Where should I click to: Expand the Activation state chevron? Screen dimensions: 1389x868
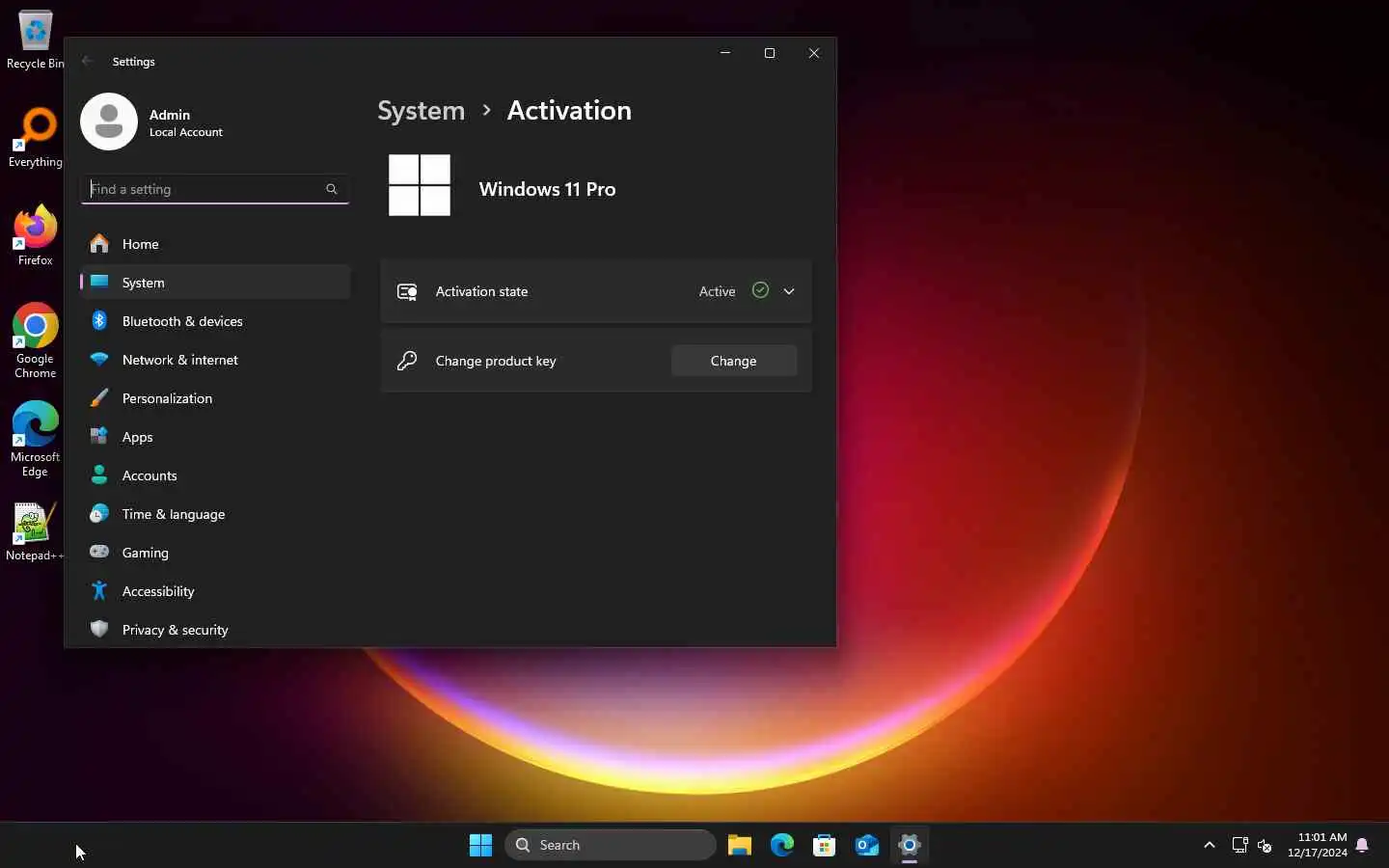[789, 291]
